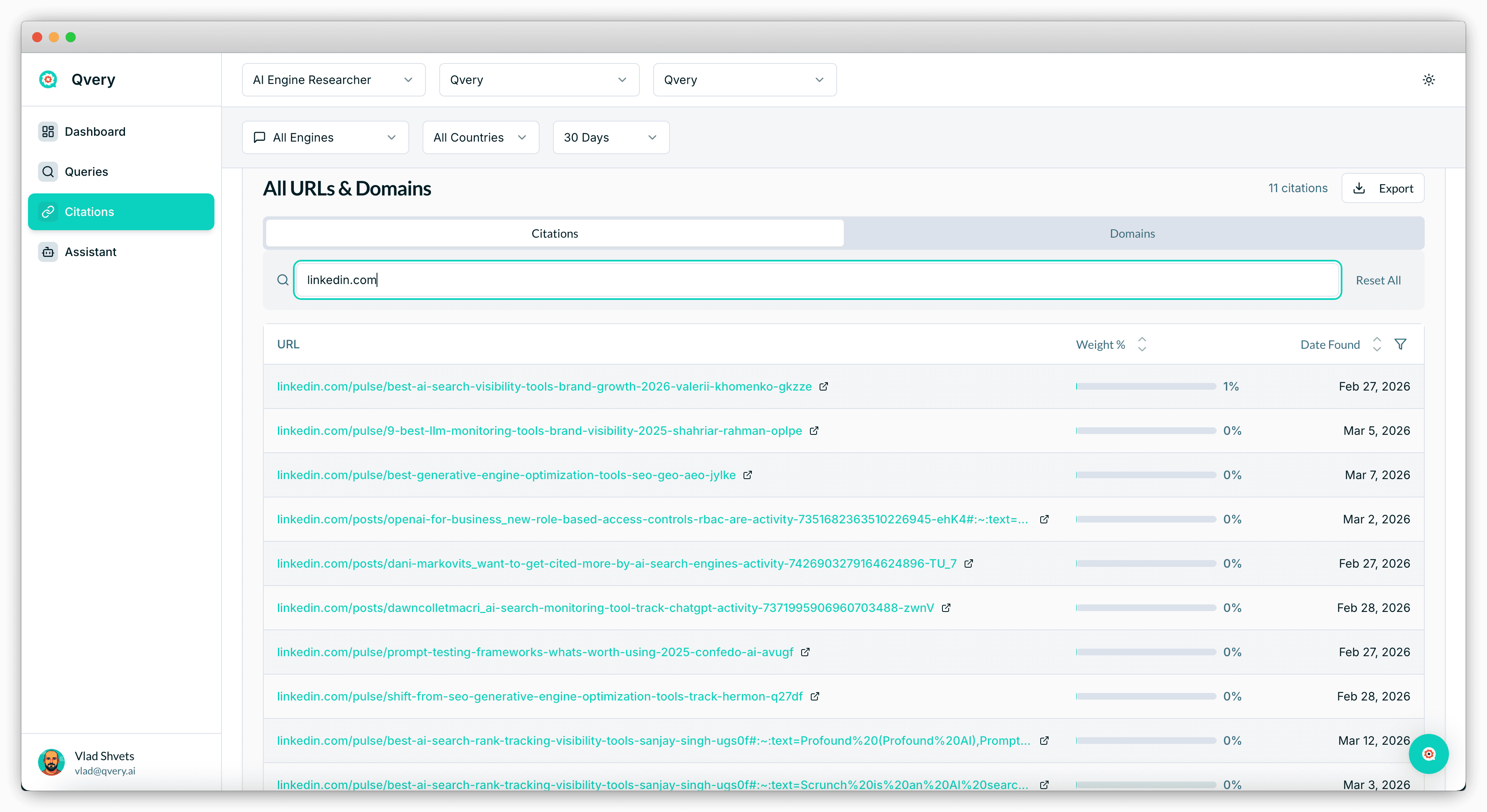
Task: Open the All Engines filter dropdown
Action: 325,137
